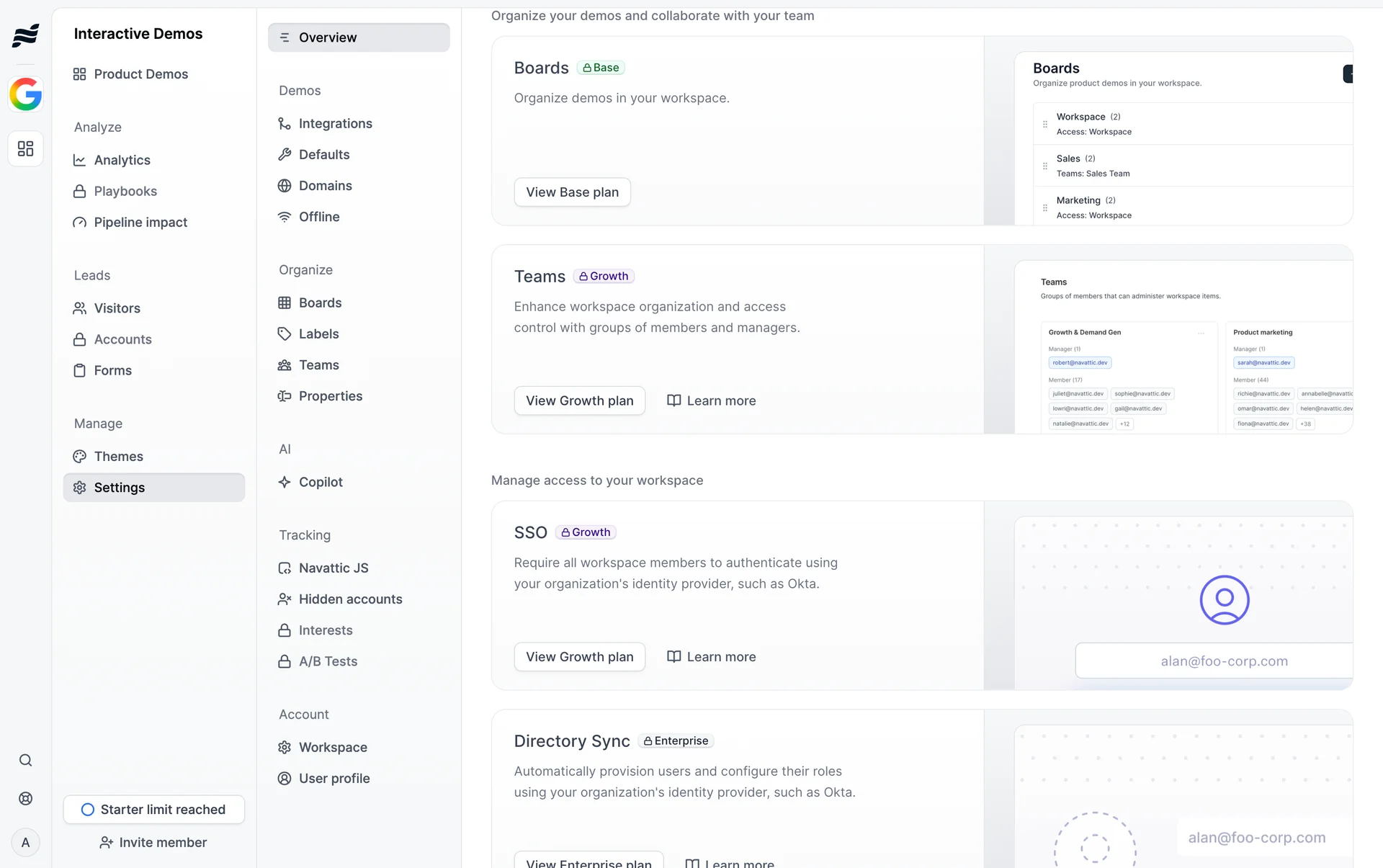1383x868 pixels.
Task: Click the Copilot sparkle icon
Action: [x=285, y=482]
